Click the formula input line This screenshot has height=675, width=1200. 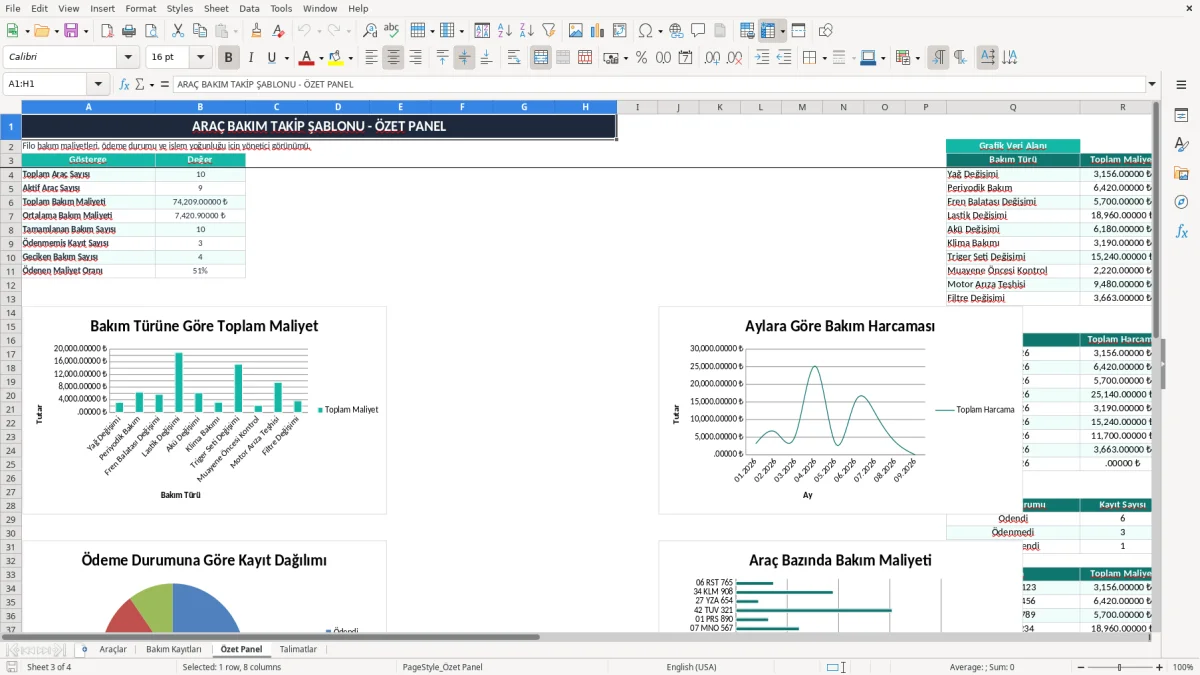coord(658,84)
